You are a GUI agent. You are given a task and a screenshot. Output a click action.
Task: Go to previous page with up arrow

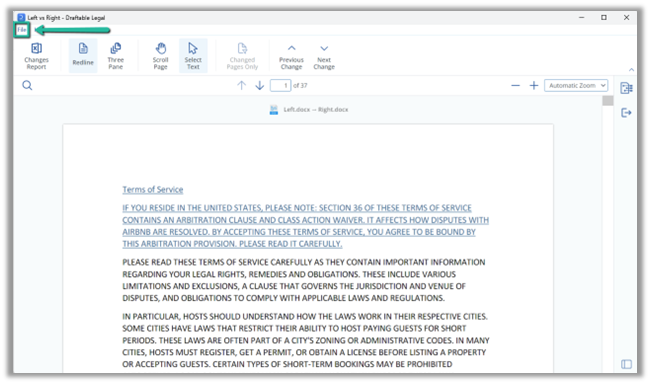[x=241, y=85]
